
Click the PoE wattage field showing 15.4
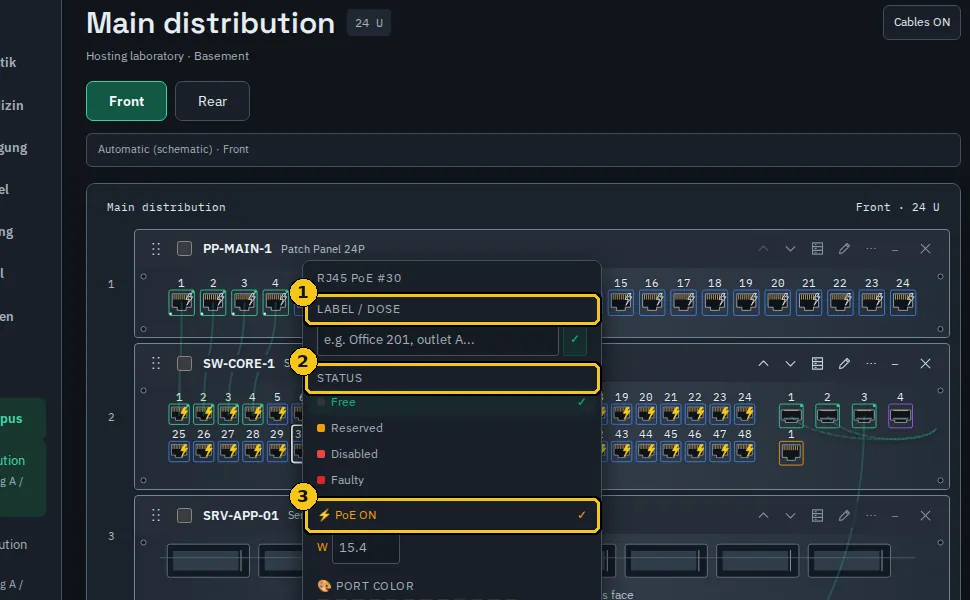tap(366, 547)
